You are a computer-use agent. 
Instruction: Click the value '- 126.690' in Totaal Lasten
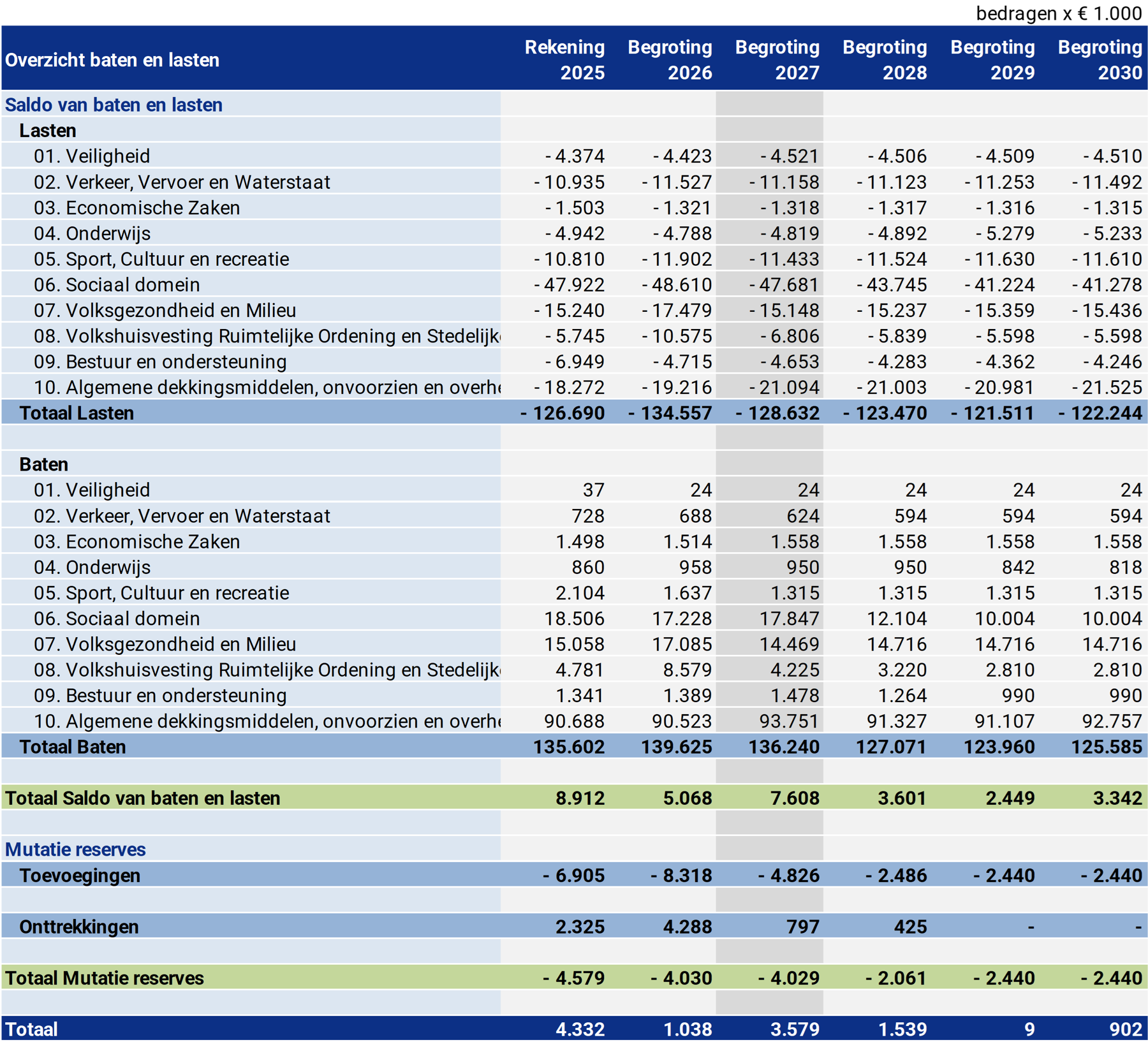pos(563,413)
